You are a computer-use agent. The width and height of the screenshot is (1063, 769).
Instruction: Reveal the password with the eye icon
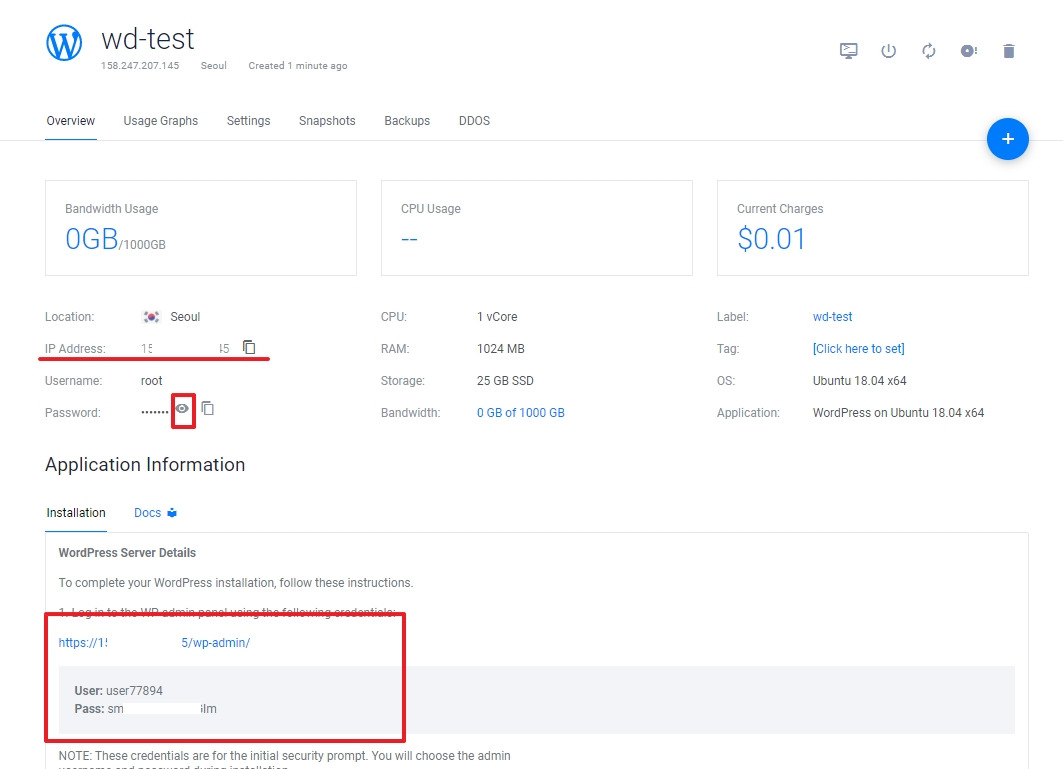(182, 408)
